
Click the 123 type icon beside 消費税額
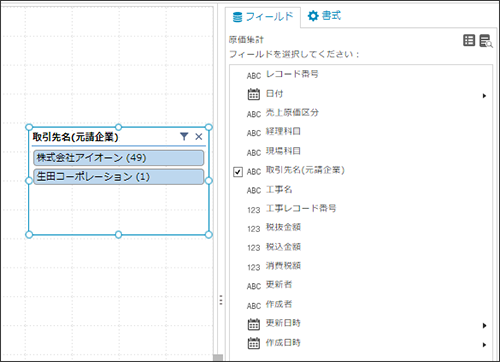(254, 268)
